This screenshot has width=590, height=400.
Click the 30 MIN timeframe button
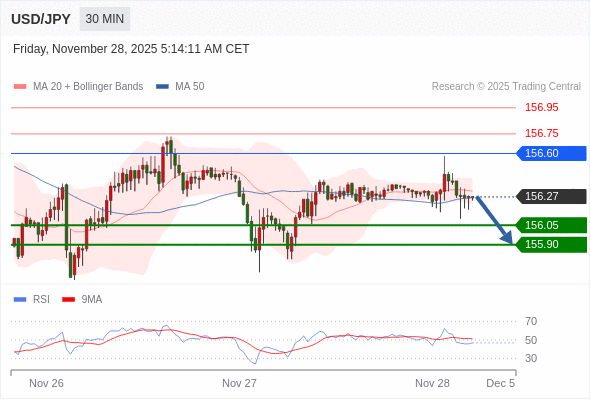(x=105, y=19)
